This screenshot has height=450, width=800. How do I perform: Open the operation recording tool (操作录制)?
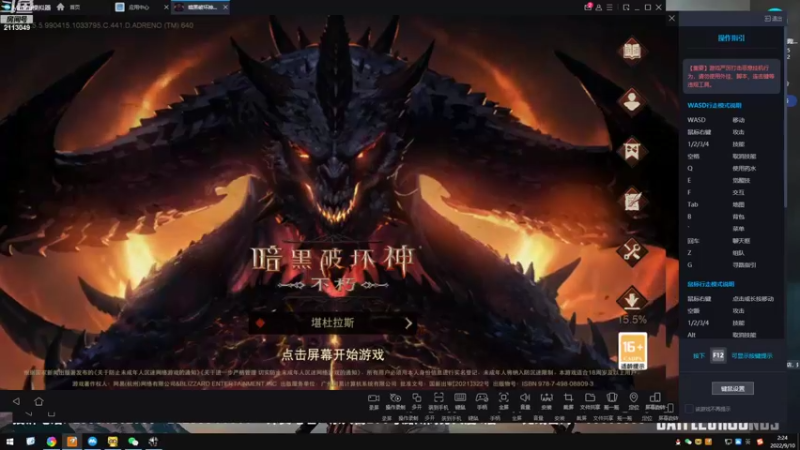tap(395, 401)
